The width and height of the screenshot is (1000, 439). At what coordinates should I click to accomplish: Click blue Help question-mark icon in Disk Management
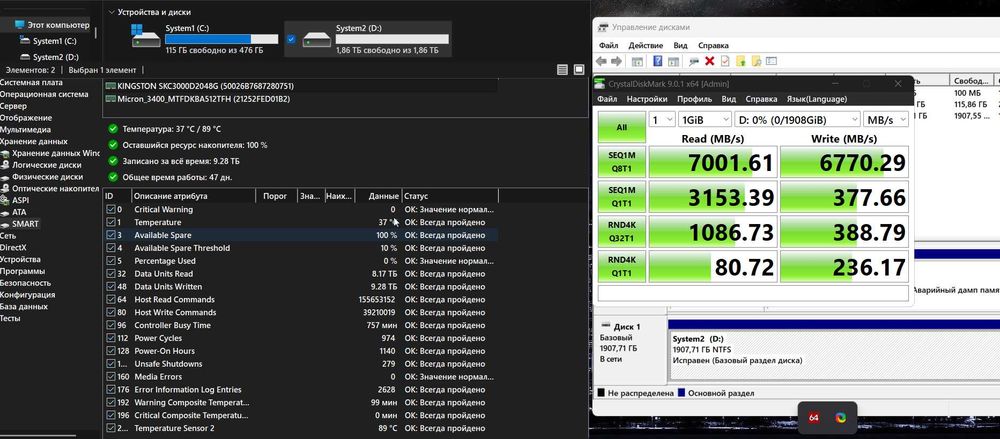[658, 61]
